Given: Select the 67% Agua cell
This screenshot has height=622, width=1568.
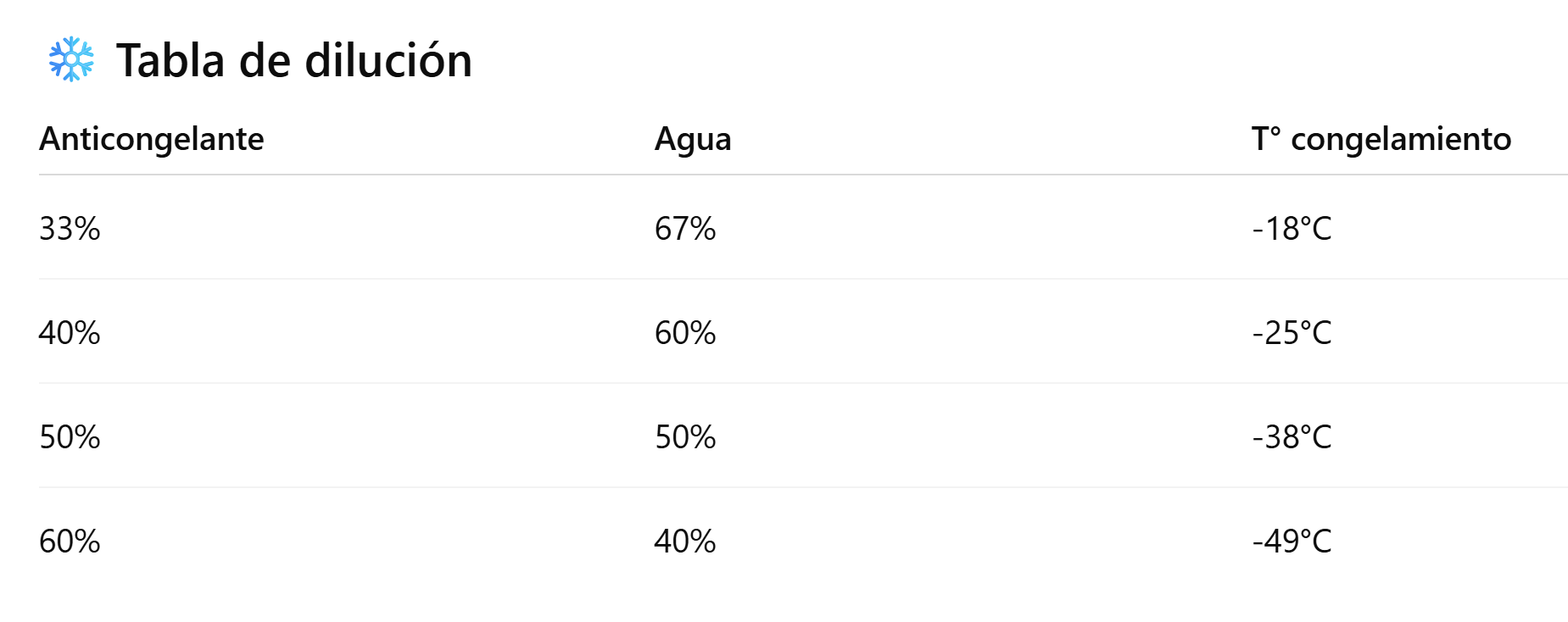Looking at the screenshot, I should pos(685,229).
